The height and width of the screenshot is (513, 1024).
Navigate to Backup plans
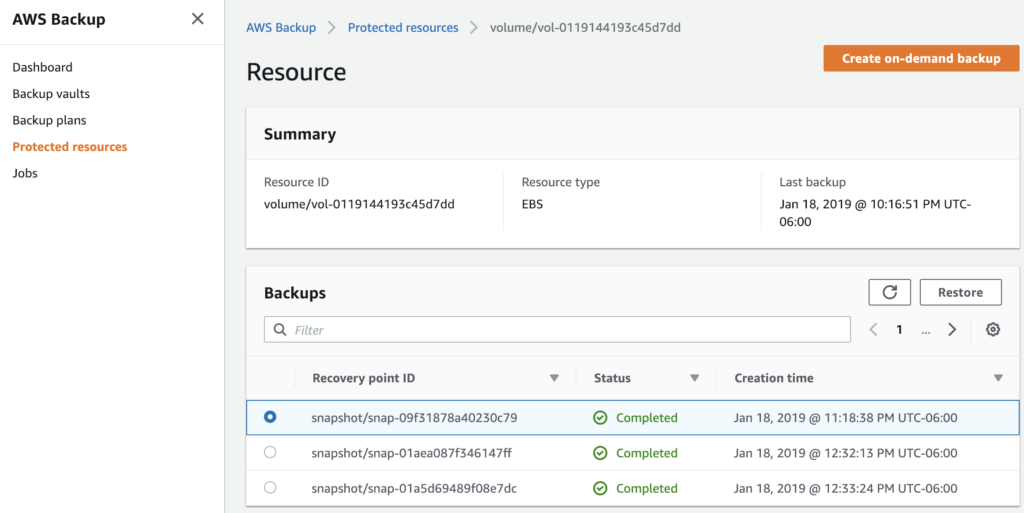49,120
